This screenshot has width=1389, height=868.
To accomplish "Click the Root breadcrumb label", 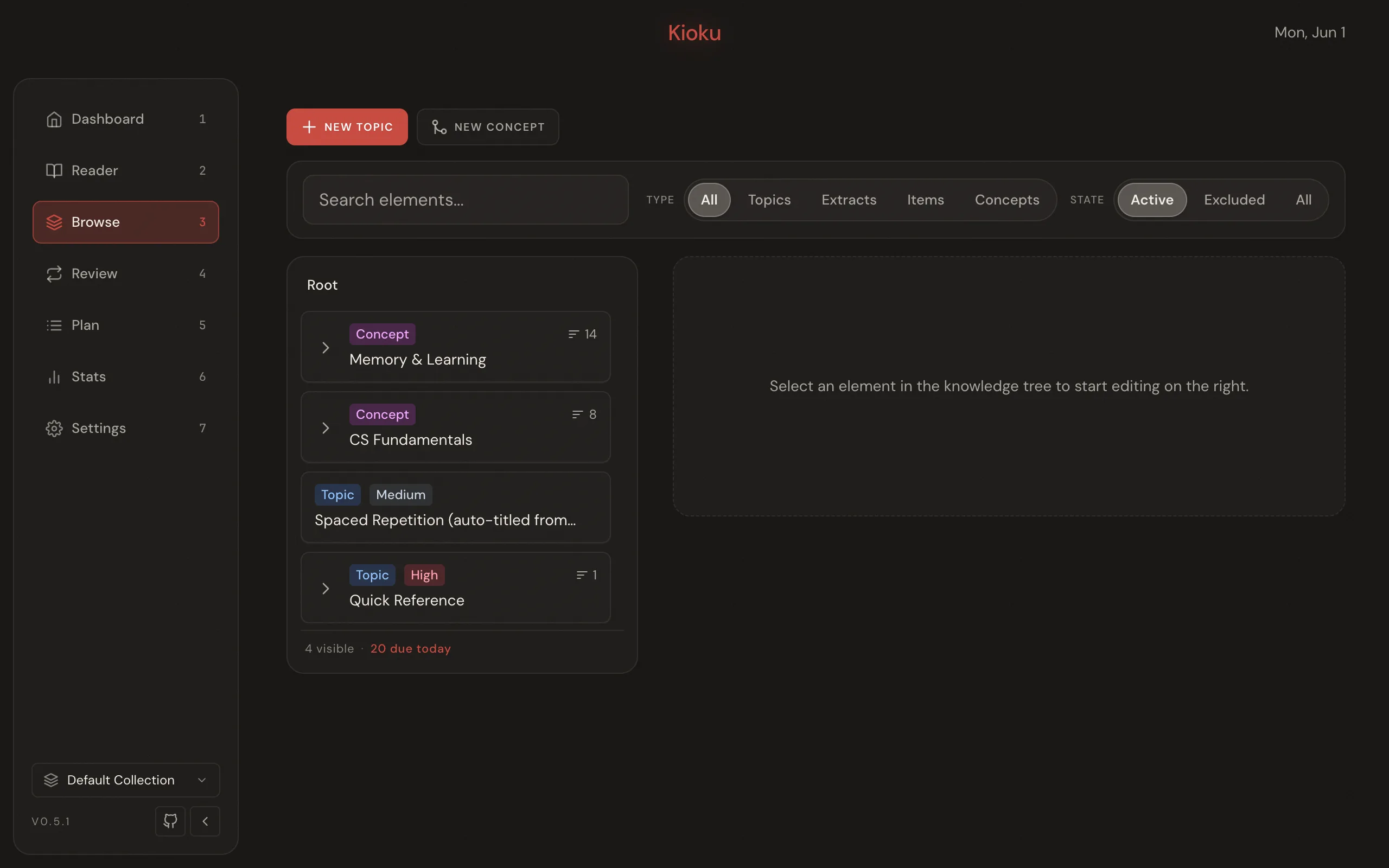I will pos(322,285).
